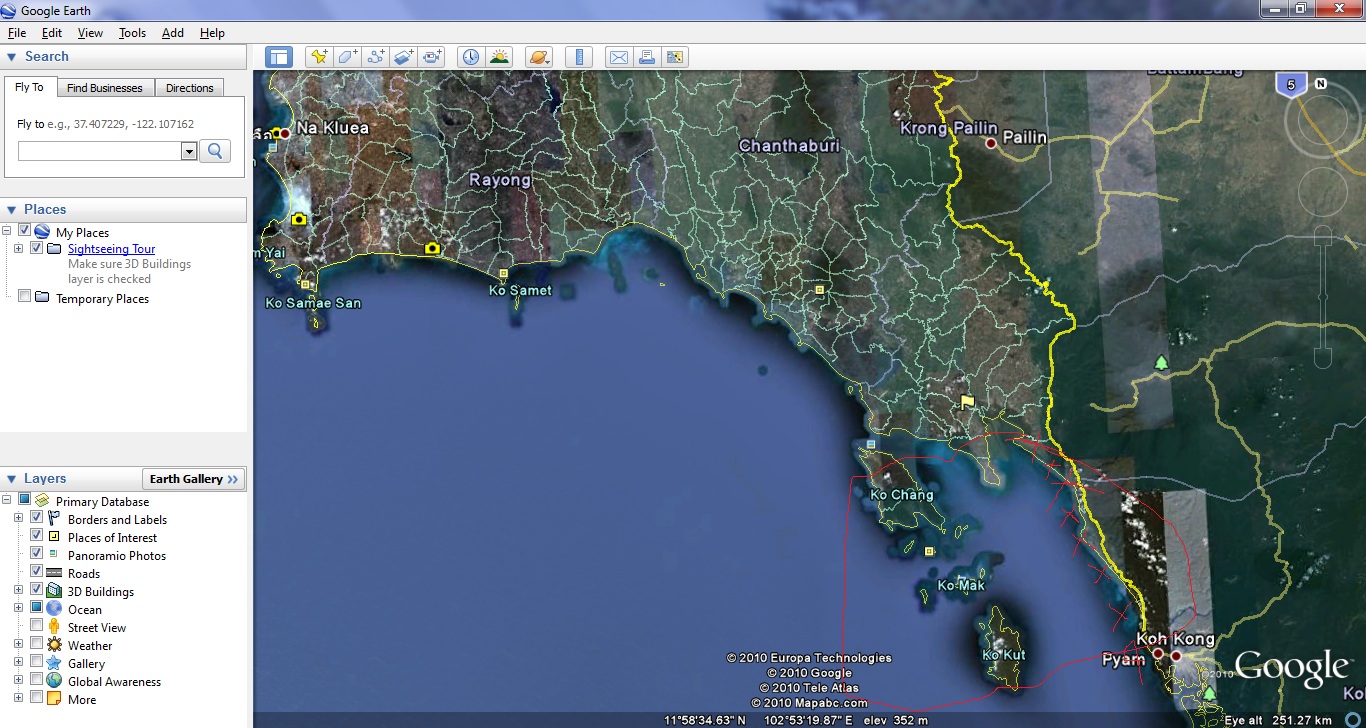This screenshot has width=1366, height=728.
Task: Click the zoom in plus button
Action: [x=1322, y=236]
